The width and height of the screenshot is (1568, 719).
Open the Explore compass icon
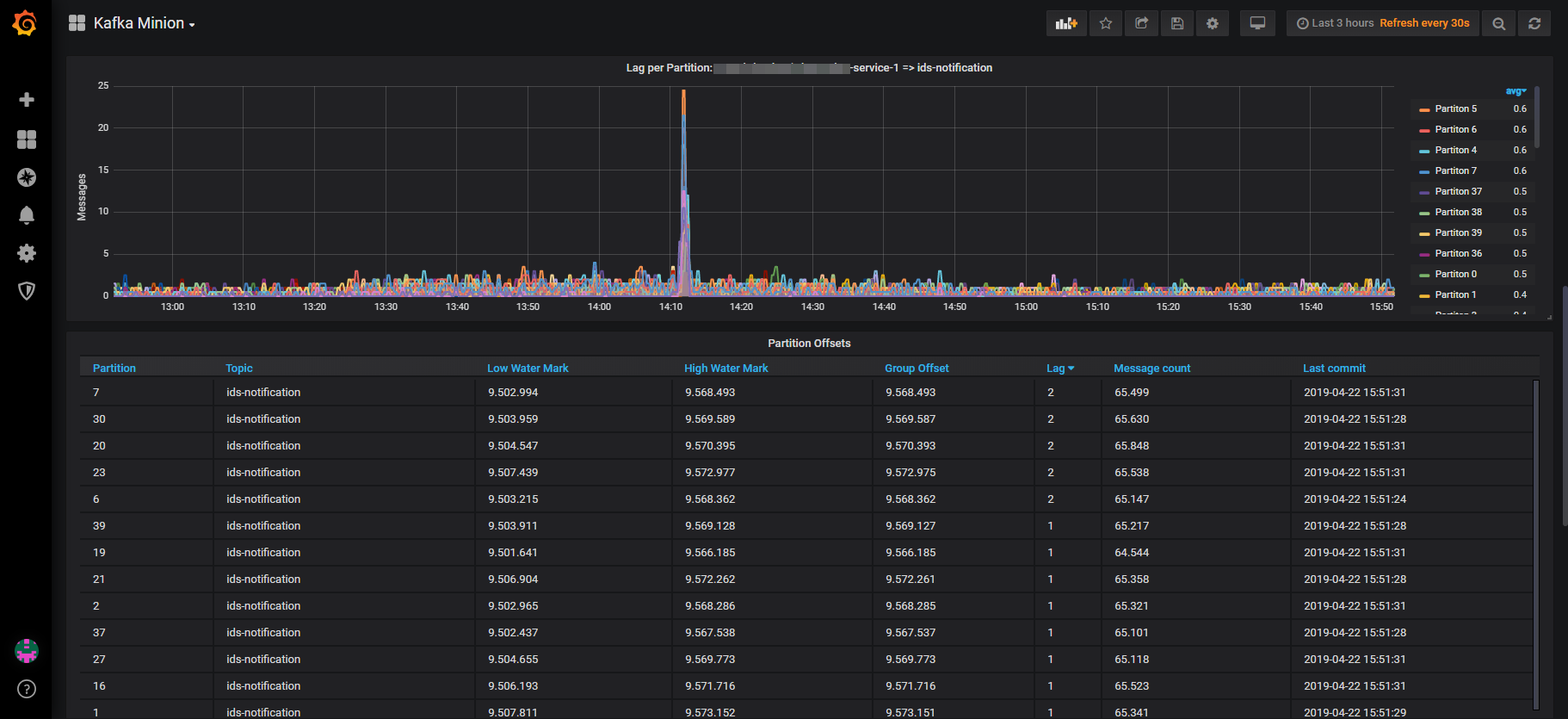tap(27, 177)
